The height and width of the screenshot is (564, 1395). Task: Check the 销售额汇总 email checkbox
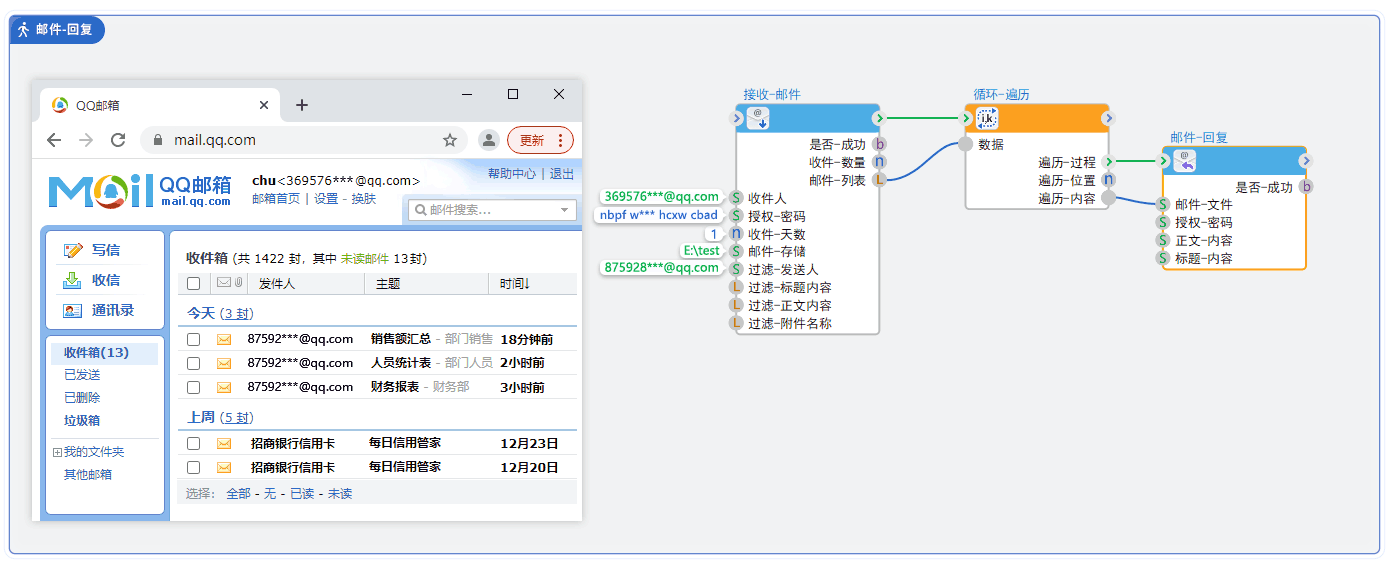(194, 340)
